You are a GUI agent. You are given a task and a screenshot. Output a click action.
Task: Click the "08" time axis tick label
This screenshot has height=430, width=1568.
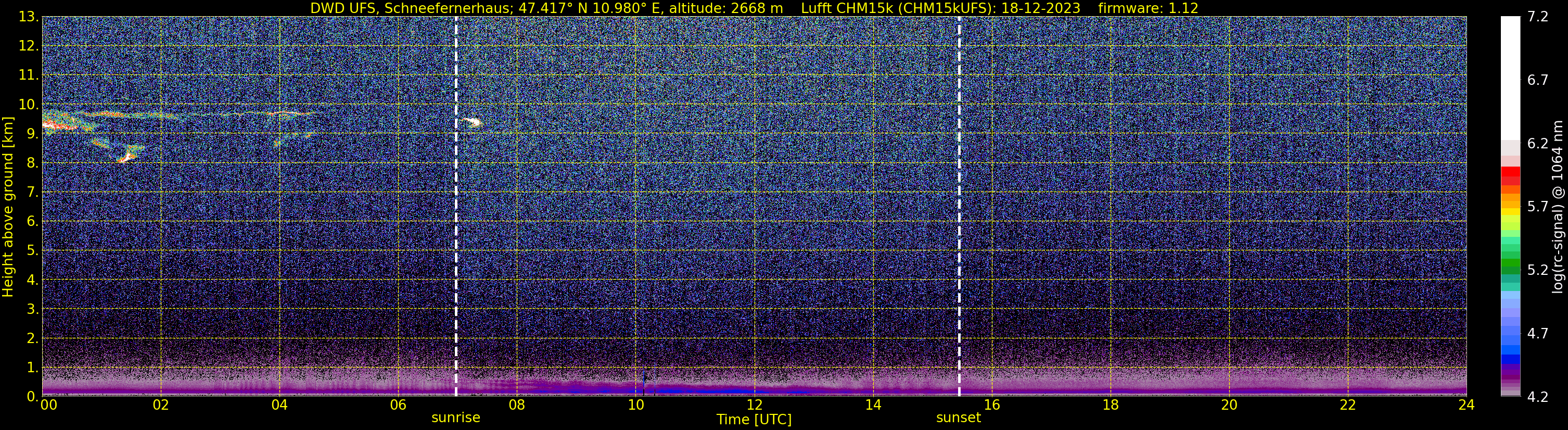click(517, 405)
